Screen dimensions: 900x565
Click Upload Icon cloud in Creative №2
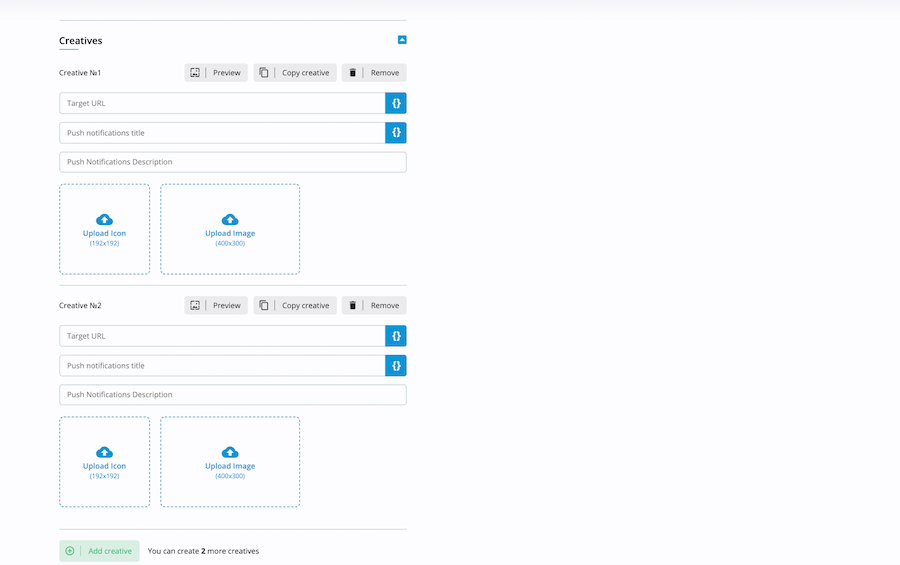104,452
